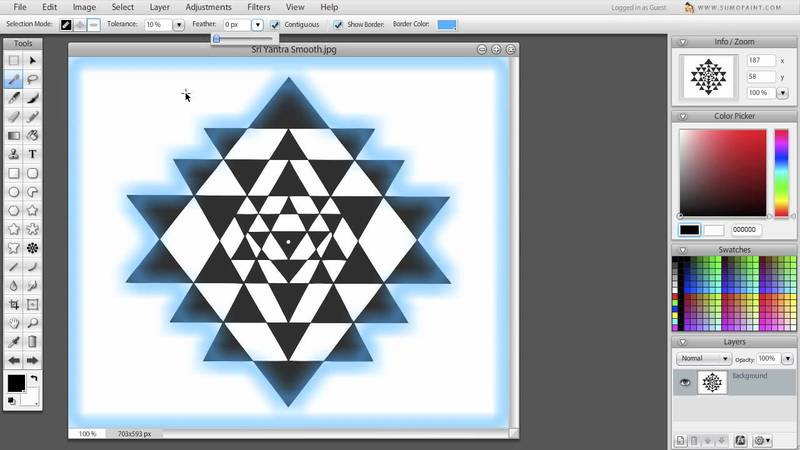
Task: Open the Edit menu
Action: (49, 7)
